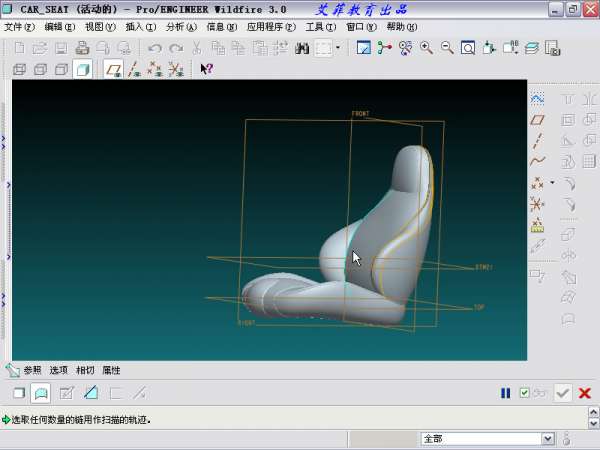The image size is (600, 450).
Task: Click the Datum Curve tool in right toolbar
Action: click(537, 161)
